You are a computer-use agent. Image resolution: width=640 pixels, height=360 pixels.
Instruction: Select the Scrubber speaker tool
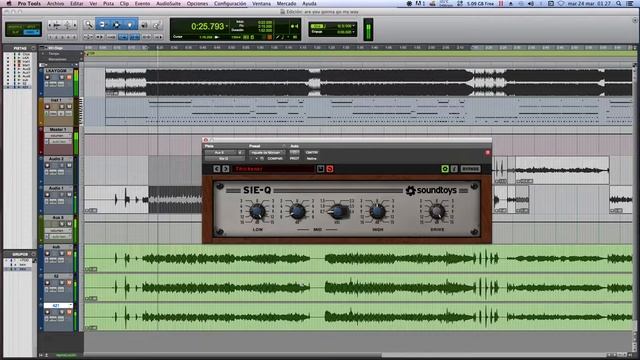click(x=144, y=25)
